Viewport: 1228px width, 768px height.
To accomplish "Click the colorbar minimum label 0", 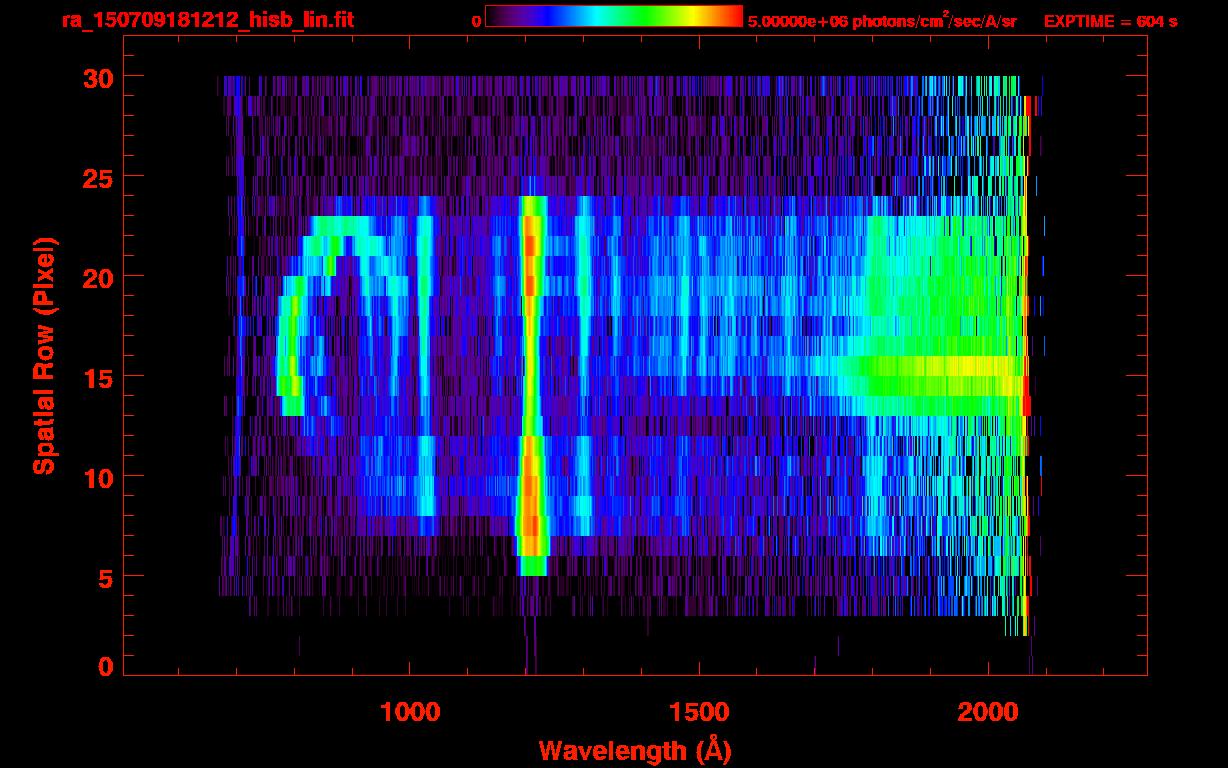I will coord(476,21).
